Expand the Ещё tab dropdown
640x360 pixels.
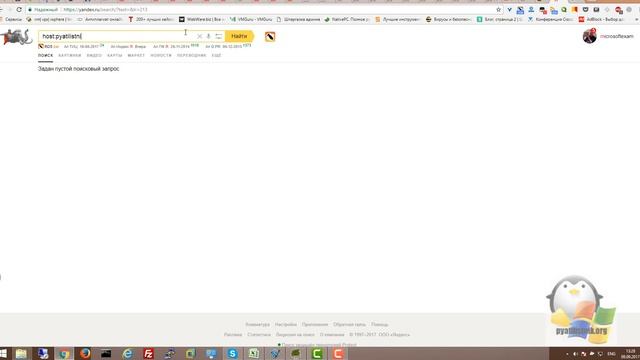click(x=216, y=55)
